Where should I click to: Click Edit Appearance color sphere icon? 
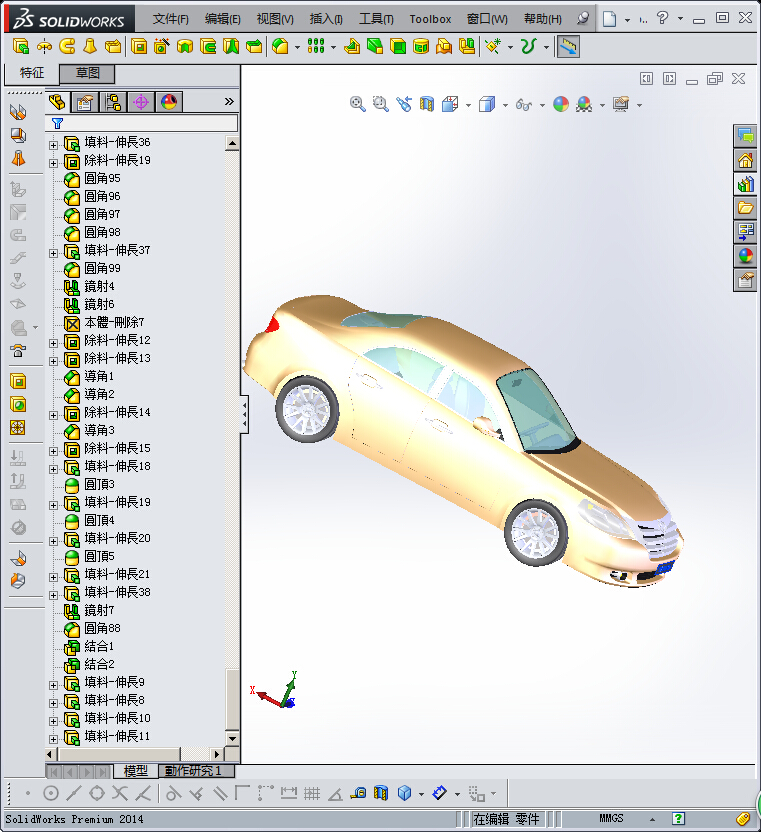(561, 104)
